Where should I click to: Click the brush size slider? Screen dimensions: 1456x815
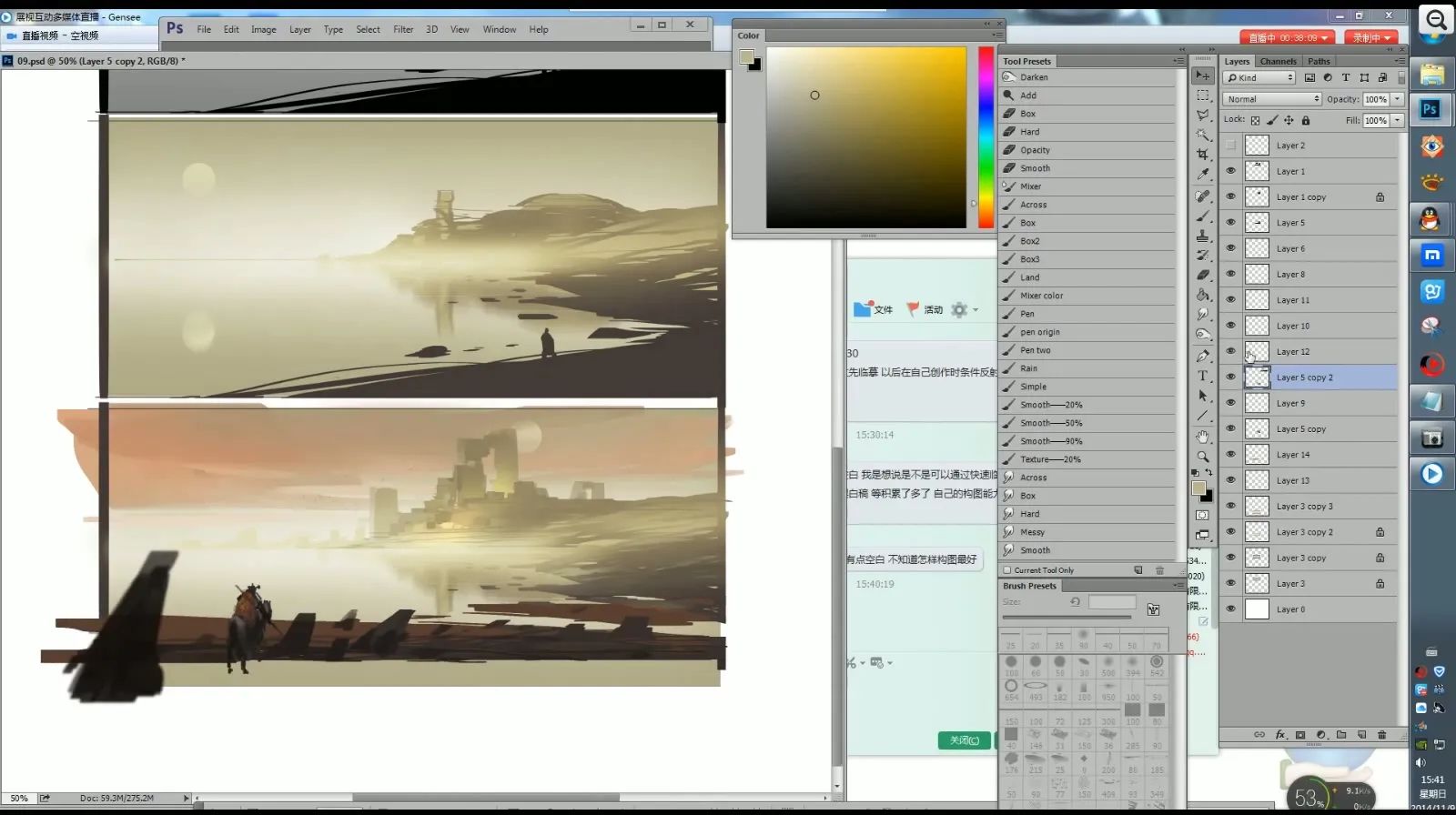pos(1067,618)
